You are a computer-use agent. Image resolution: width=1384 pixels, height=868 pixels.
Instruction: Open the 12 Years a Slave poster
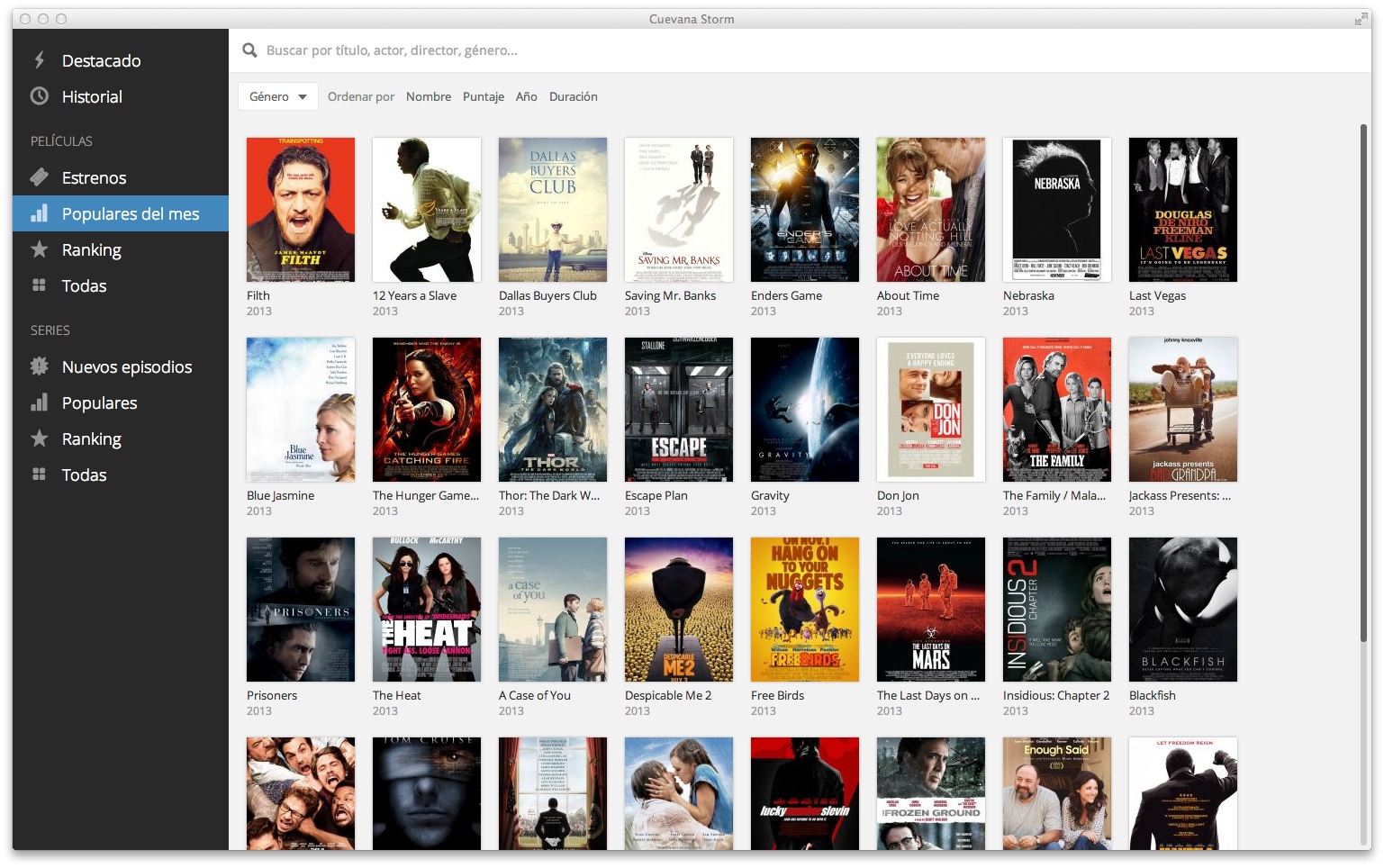(427, 210)
